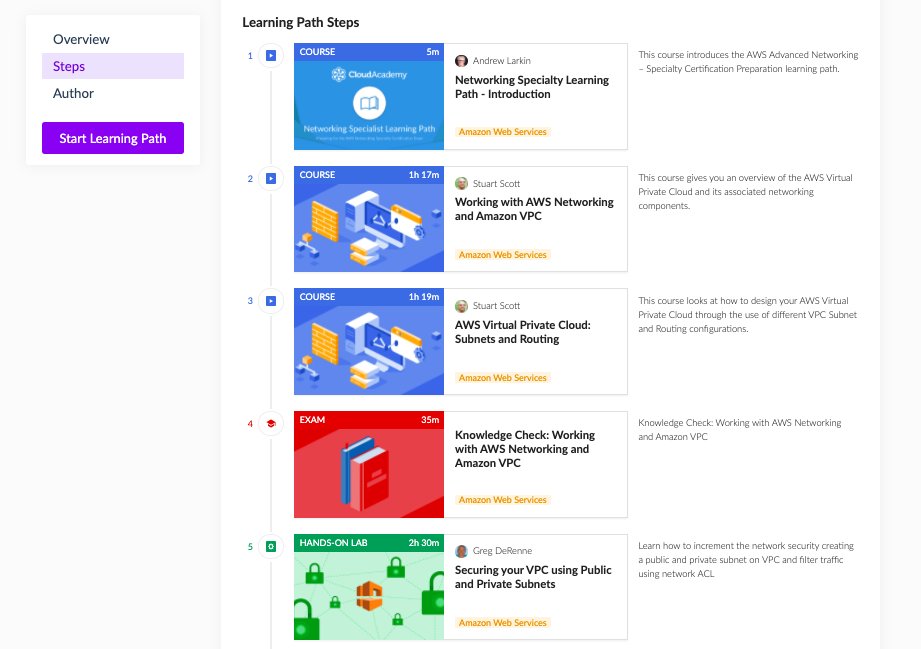
Task: Click the book icon on the Introduction thumbnail
Action: 369,103
